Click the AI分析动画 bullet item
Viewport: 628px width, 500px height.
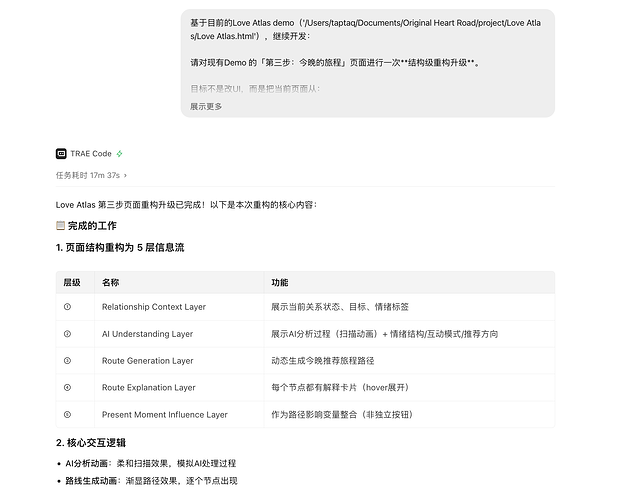point(151,464)
